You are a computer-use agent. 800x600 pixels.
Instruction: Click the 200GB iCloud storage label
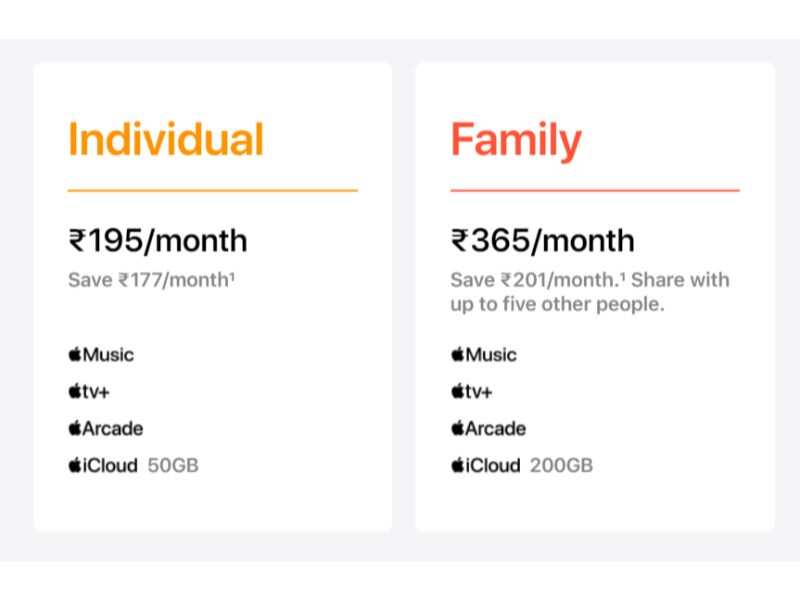[561, 465]
